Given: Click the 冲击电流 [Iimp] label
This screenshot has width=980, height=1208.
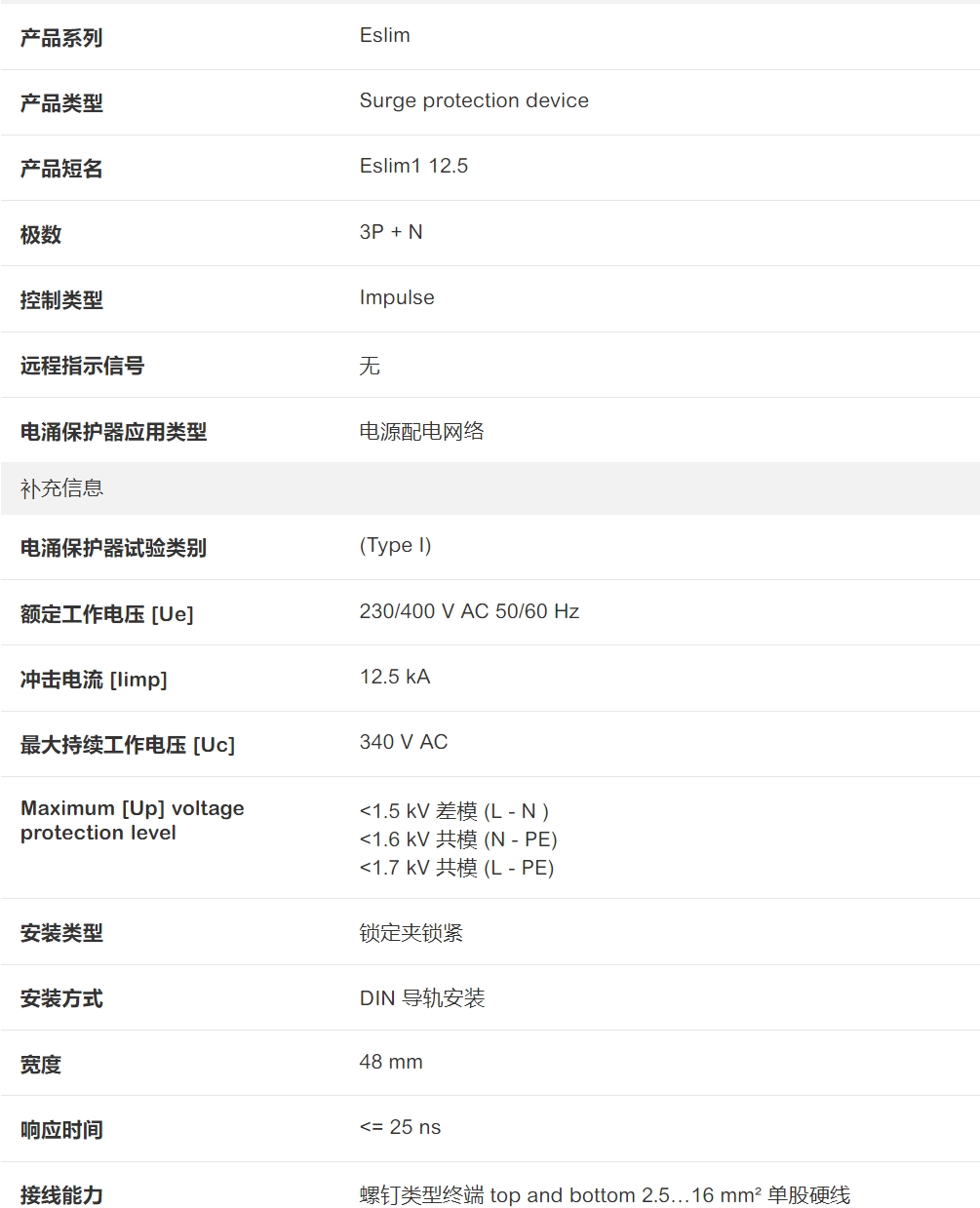Looking at the screenshot, I should coord(94,680).
